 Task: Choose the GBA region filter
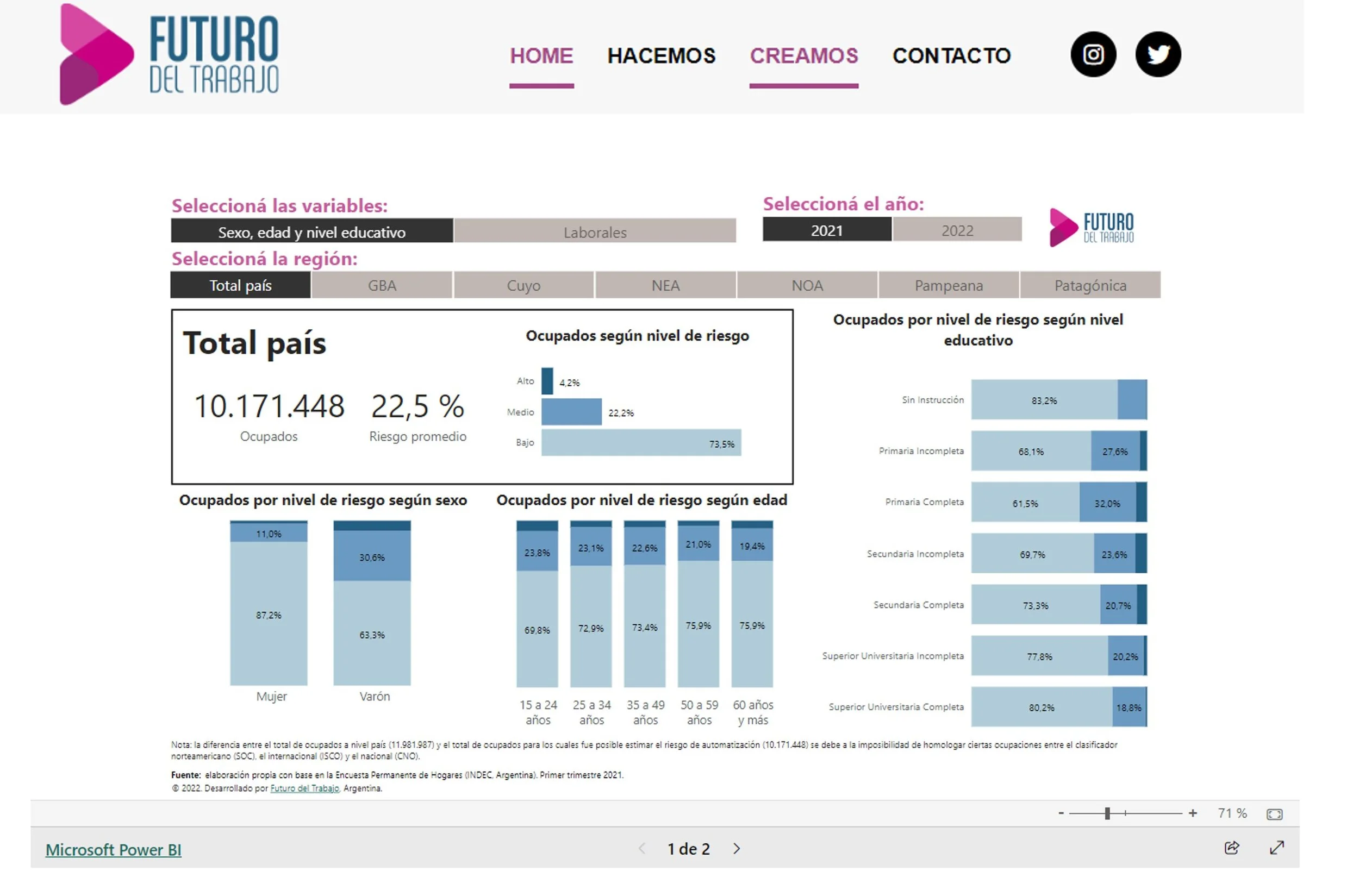(382, 285)
